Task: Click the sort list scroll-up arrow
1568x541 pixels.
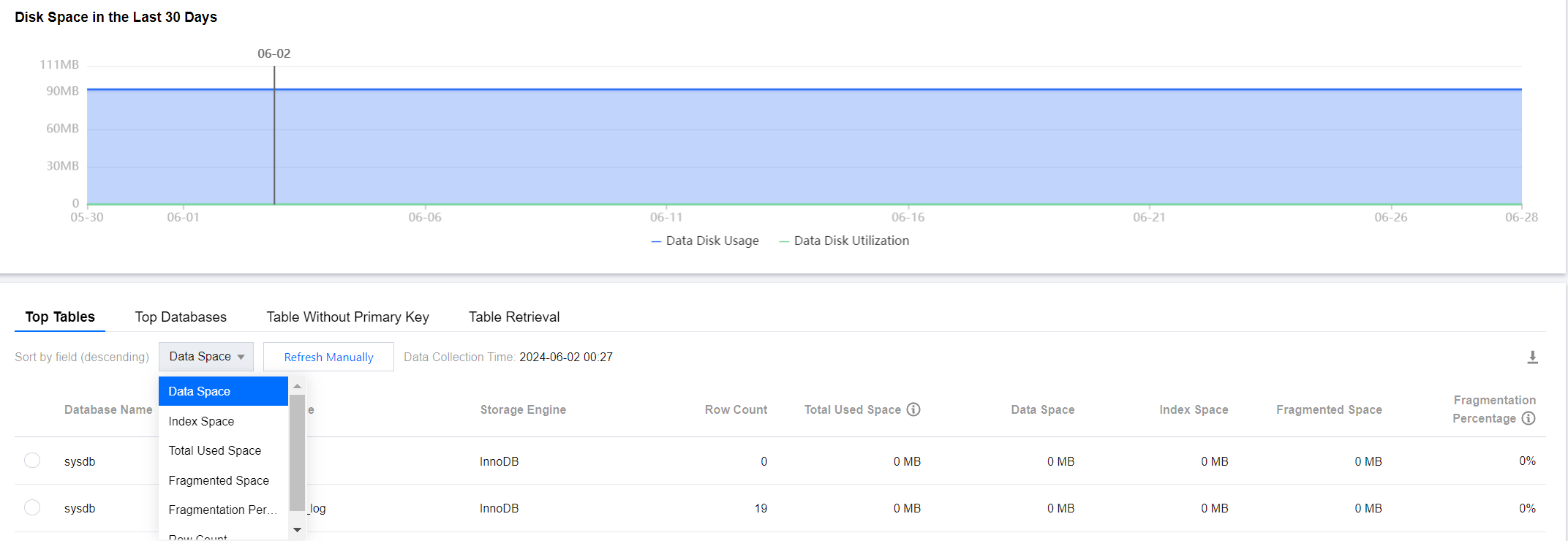Action: (x=297, y=385)
